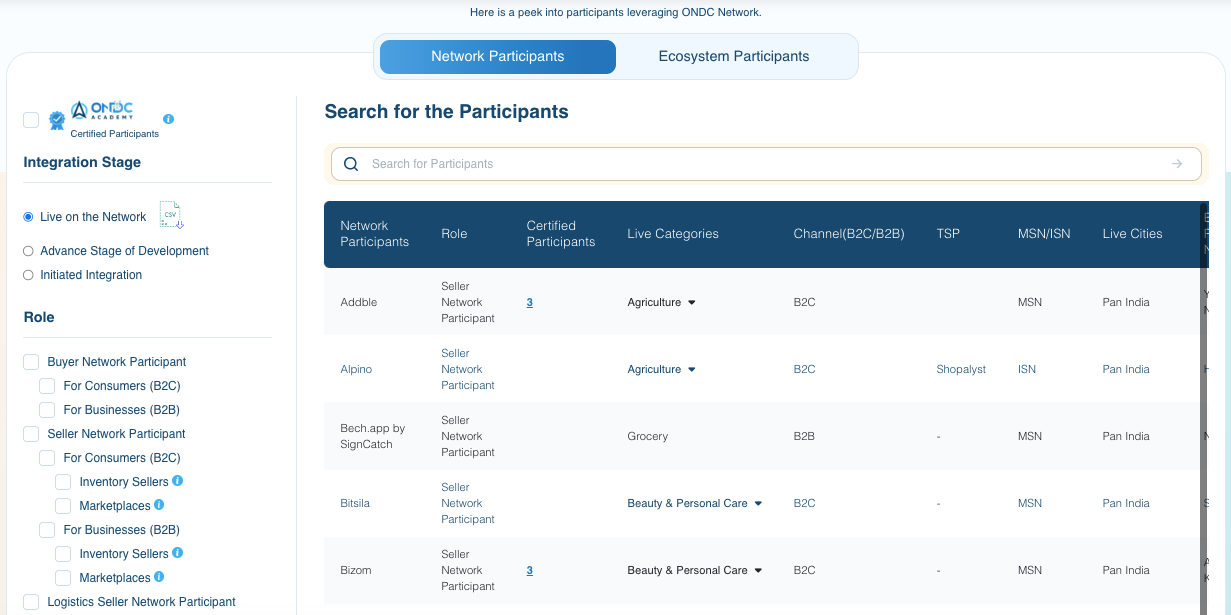1231x615 pixels.
Task: Check Inventory Sellers under seller For Consumers (B2C)
Action: (x=63, y=482)
